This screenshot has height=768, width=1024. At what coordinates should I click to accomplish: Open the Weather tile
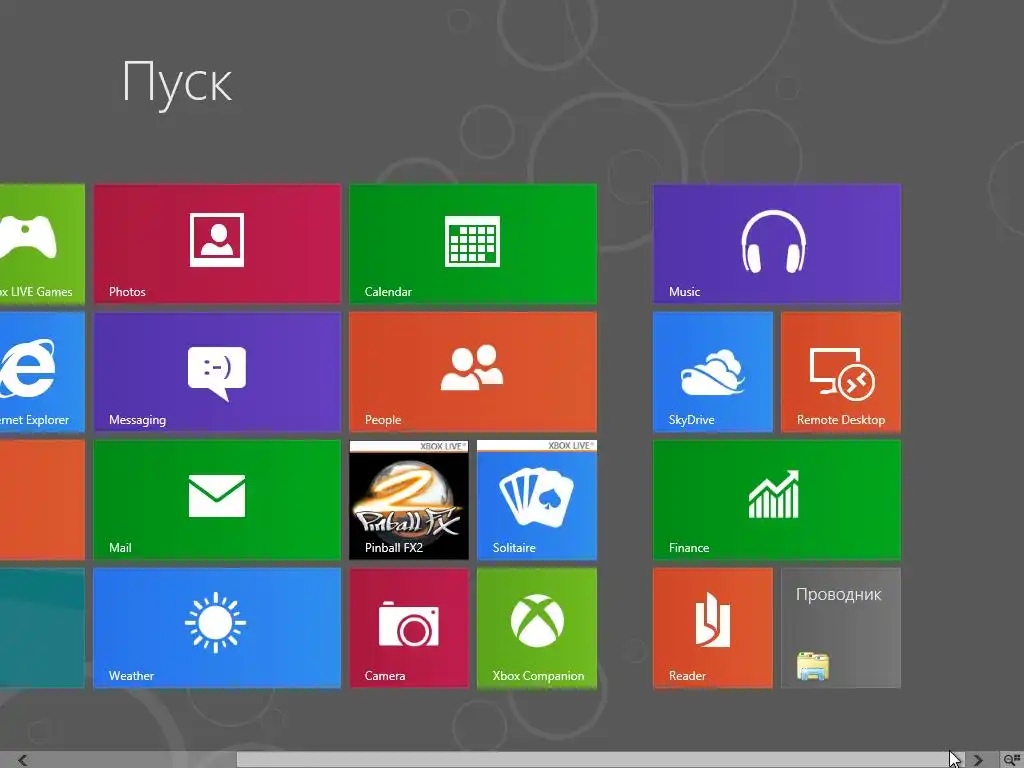217,628
